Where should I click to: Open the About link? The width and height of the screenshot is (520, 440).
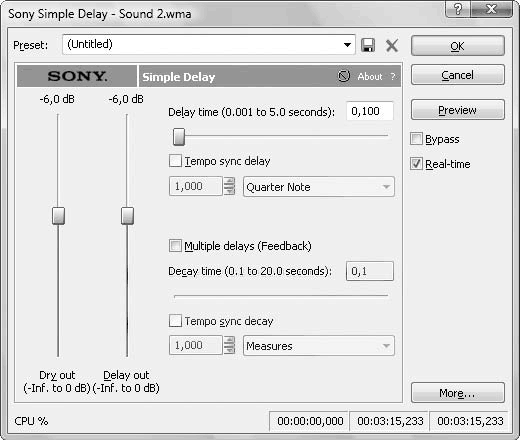pyautogui.click(x=370, y=77)
